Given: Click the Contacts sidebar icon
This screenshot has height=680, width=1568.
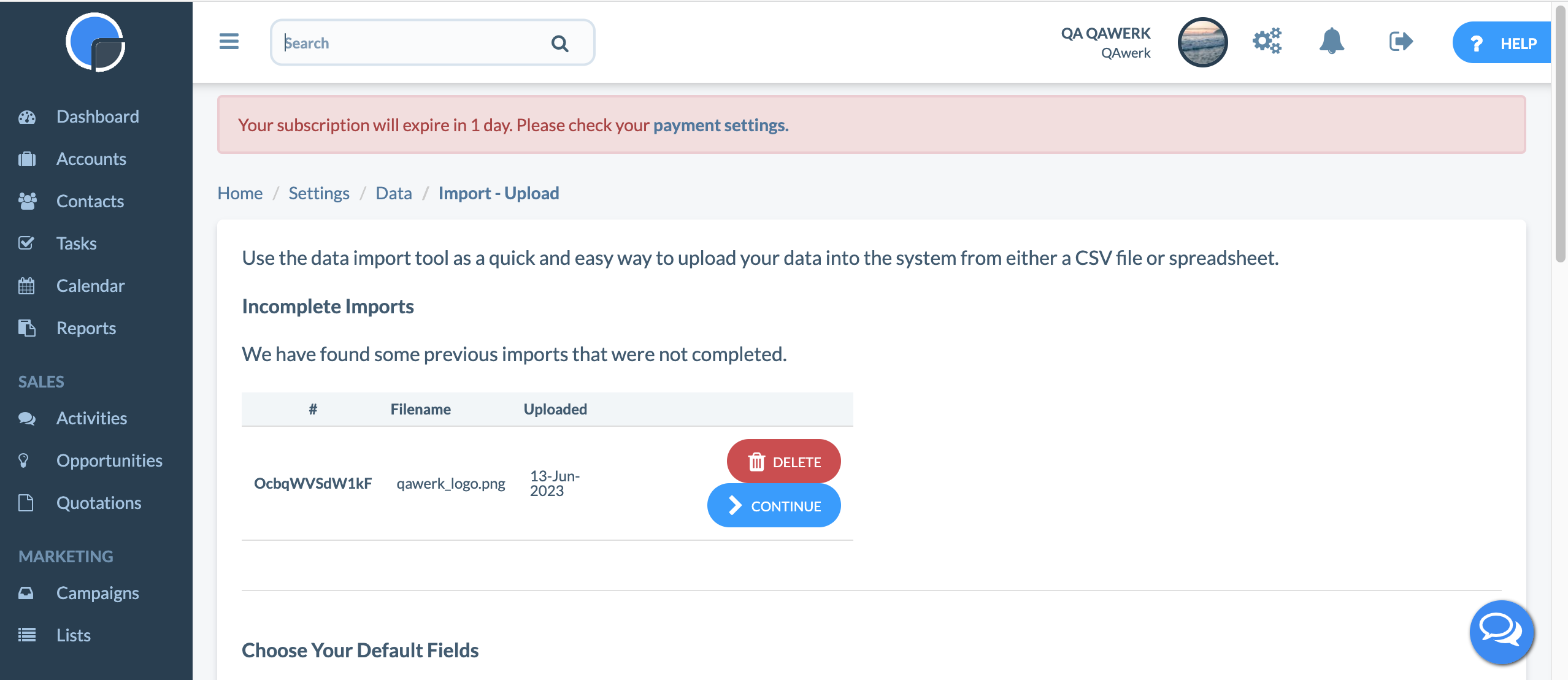Looking at the screenshot, I should pyautogui.click(x=26, y=200).
